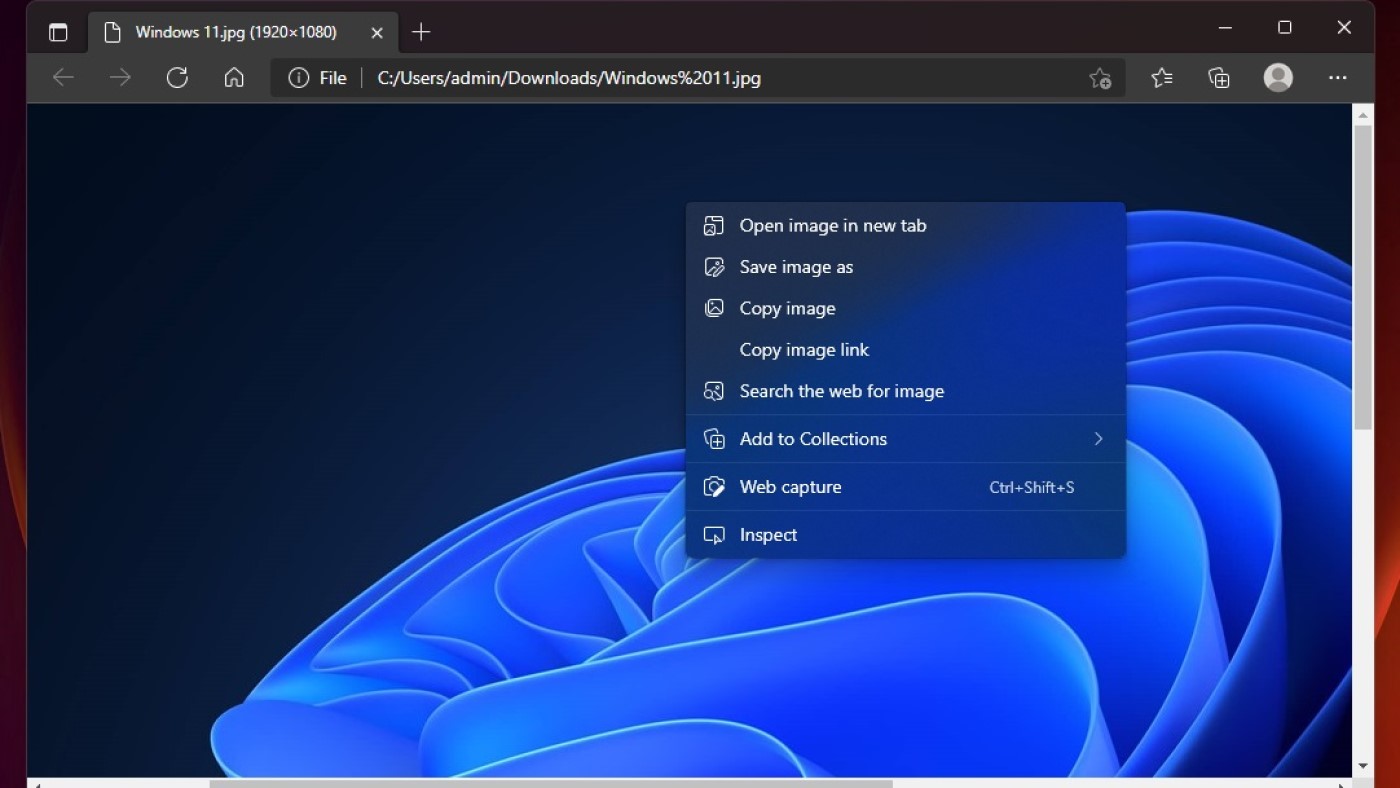Start Web capture from context menu
This screenshot has width=1400, height=788.
click(x=905, y=487)
